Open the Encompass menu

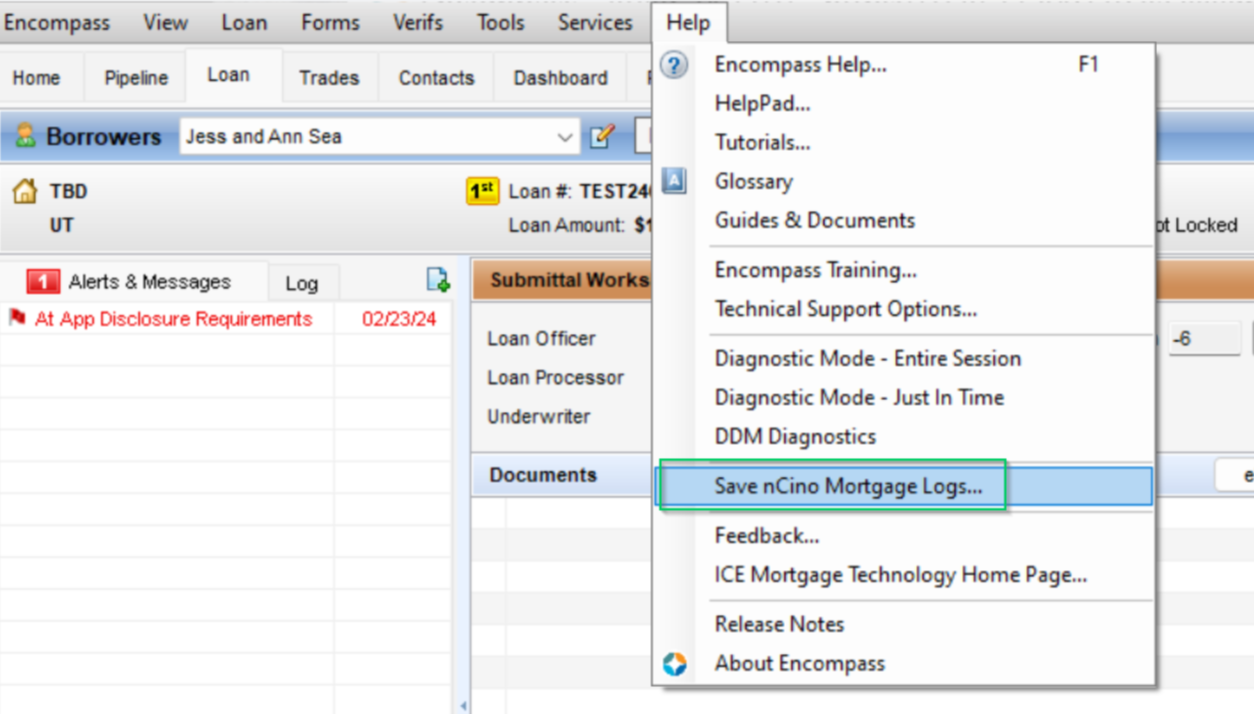point(56,22)
